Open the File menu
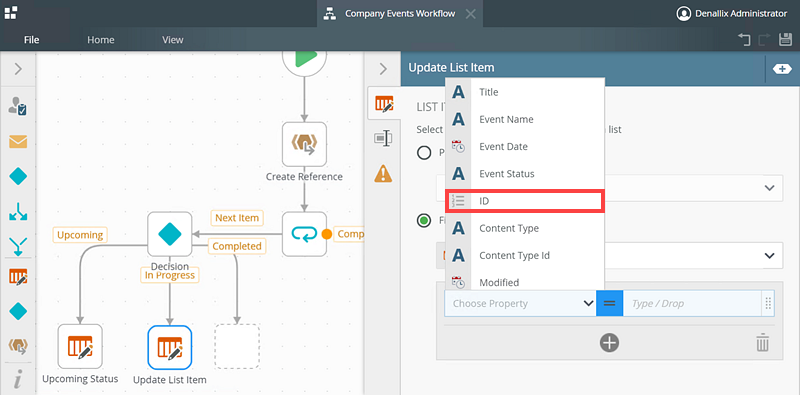Screen dimensions: 800x395 32,40
